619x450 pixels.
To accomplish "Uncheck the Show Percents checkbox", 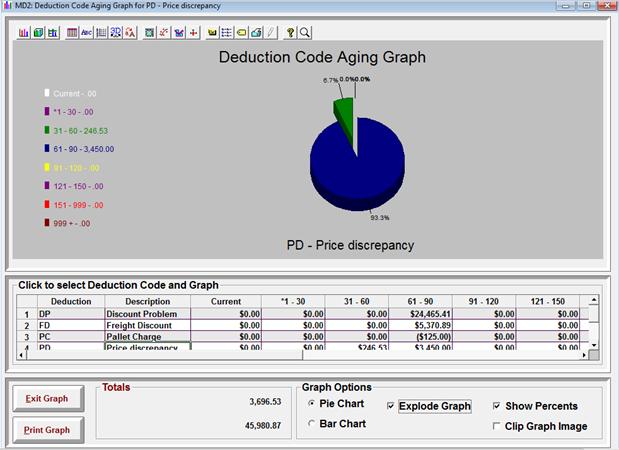I will coord(497,406).
